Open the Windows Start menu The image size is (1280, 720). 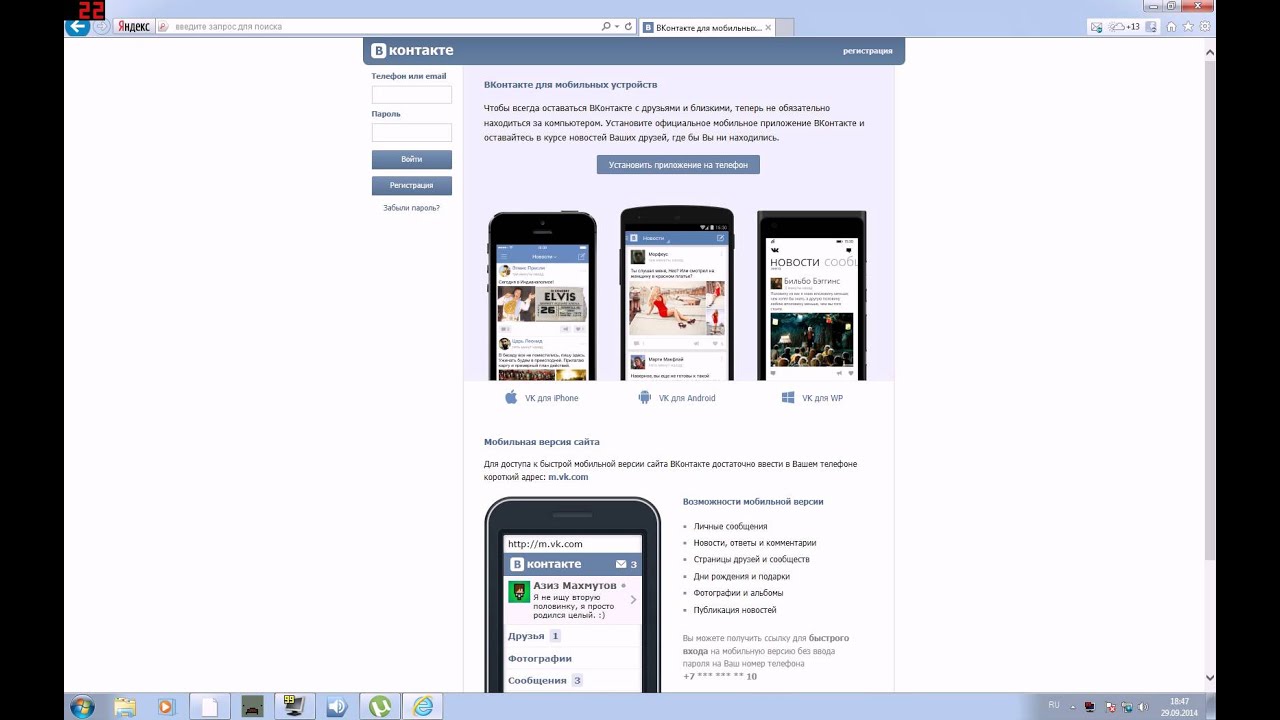click(83, 707)
